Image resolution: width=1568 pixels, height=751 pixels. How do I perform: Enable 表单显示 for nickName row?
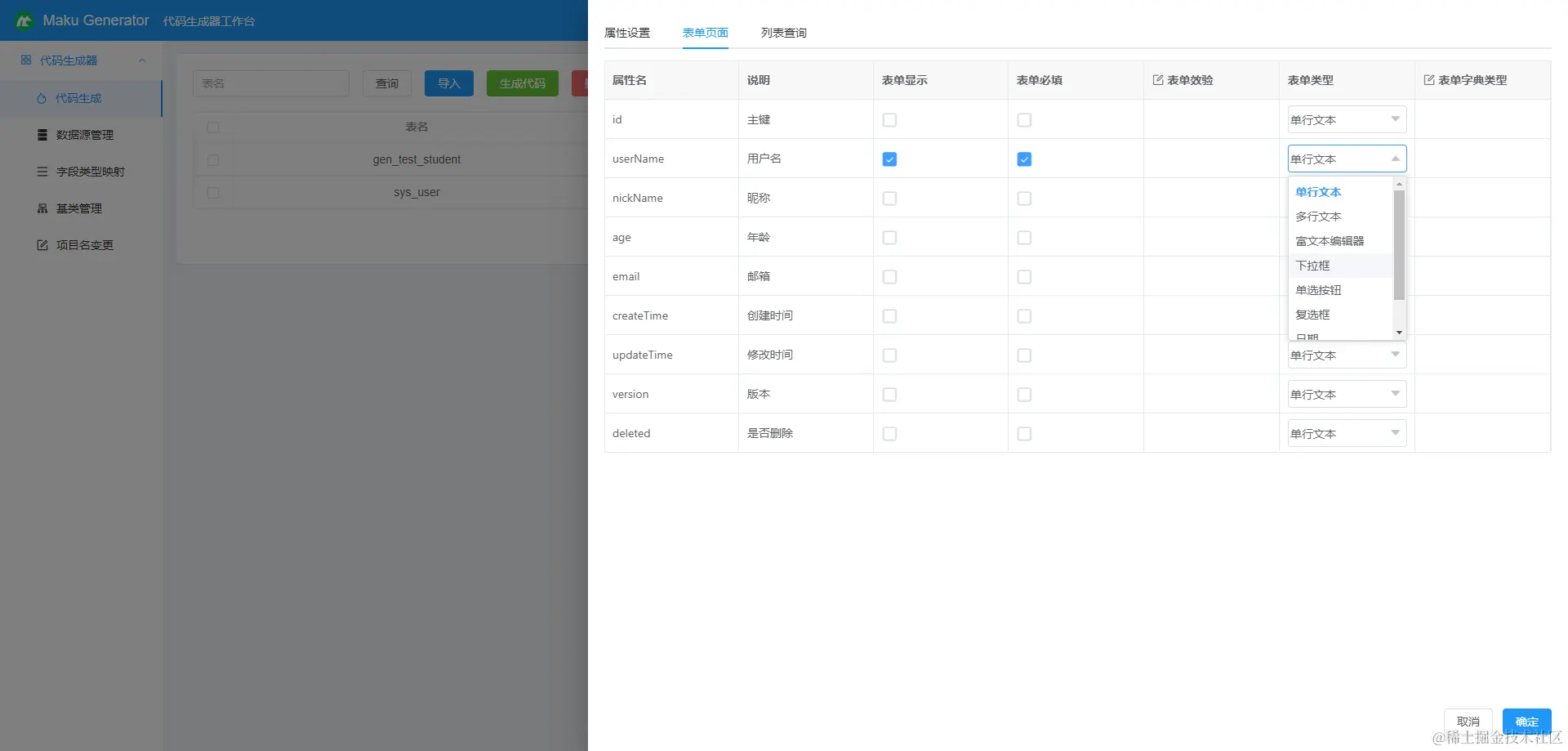(889, 199)
